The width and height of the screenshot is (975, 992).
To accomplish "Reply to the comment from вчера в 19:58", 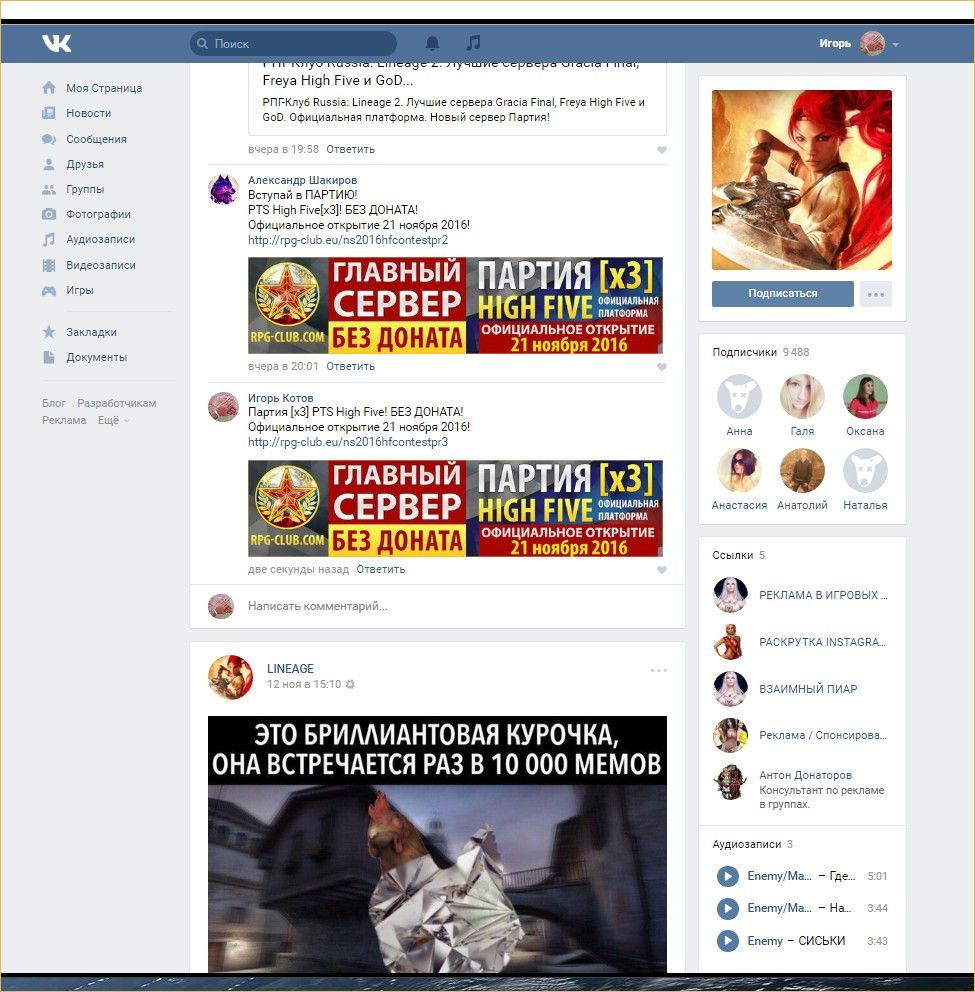I will tap(351, 149).
